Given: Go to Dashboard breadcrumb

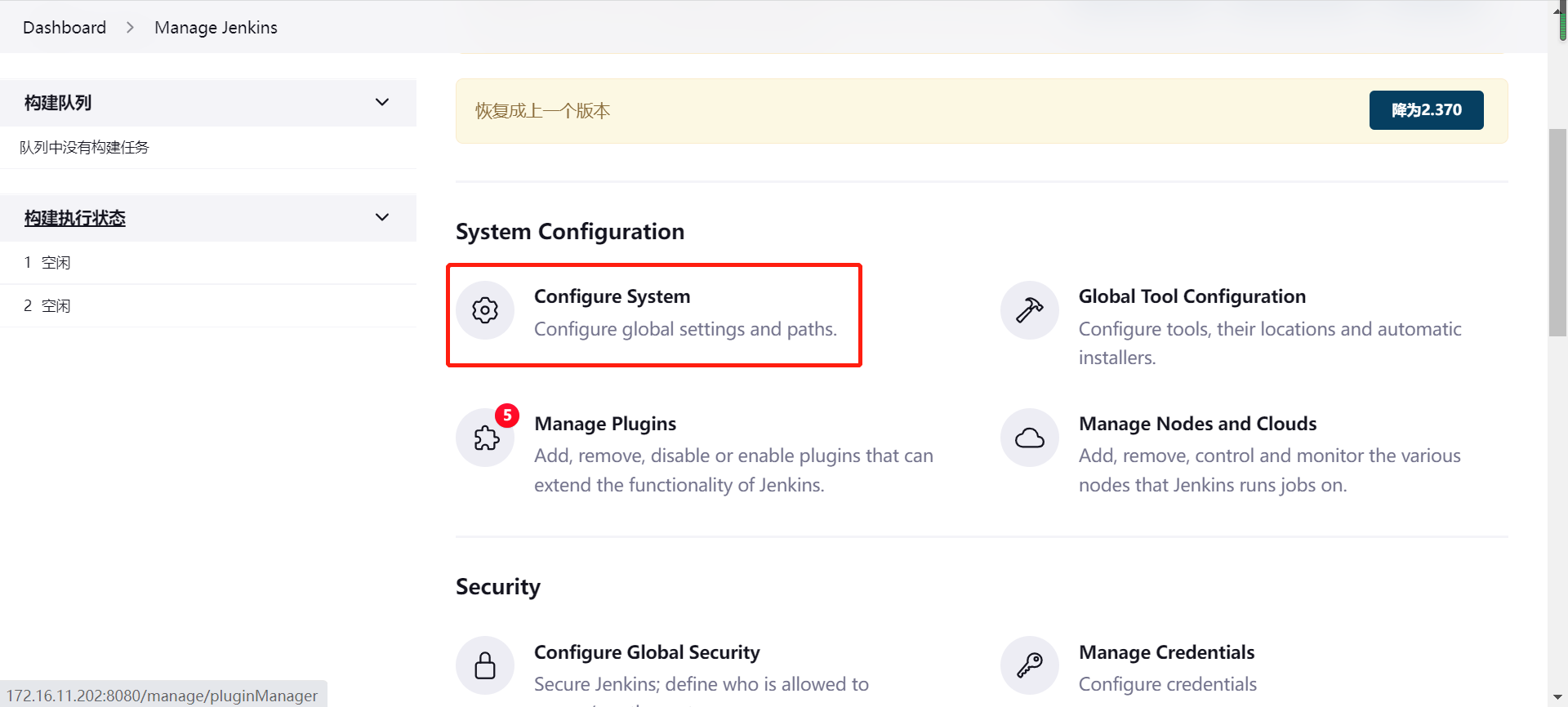Looking at the screenshot, I should (65, 28).
